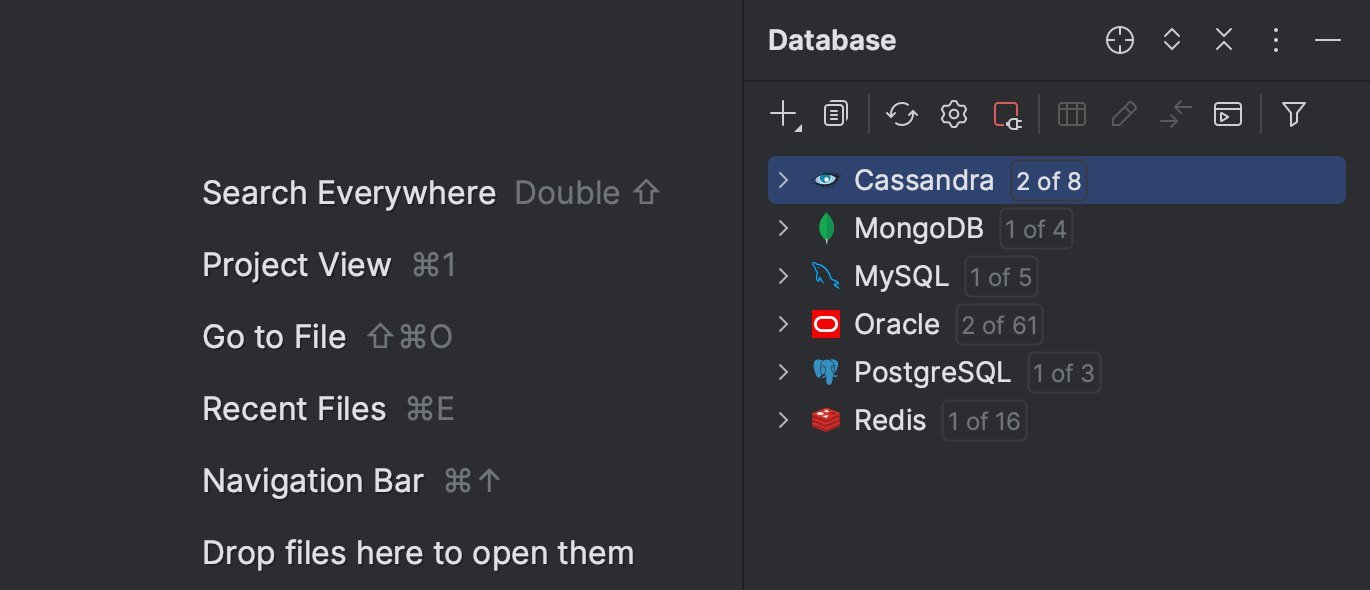The height and width of the screenshot is (590, 1370).
Task: Refresh the database connections
Action: pyautogui.click(x=901, y=113)
